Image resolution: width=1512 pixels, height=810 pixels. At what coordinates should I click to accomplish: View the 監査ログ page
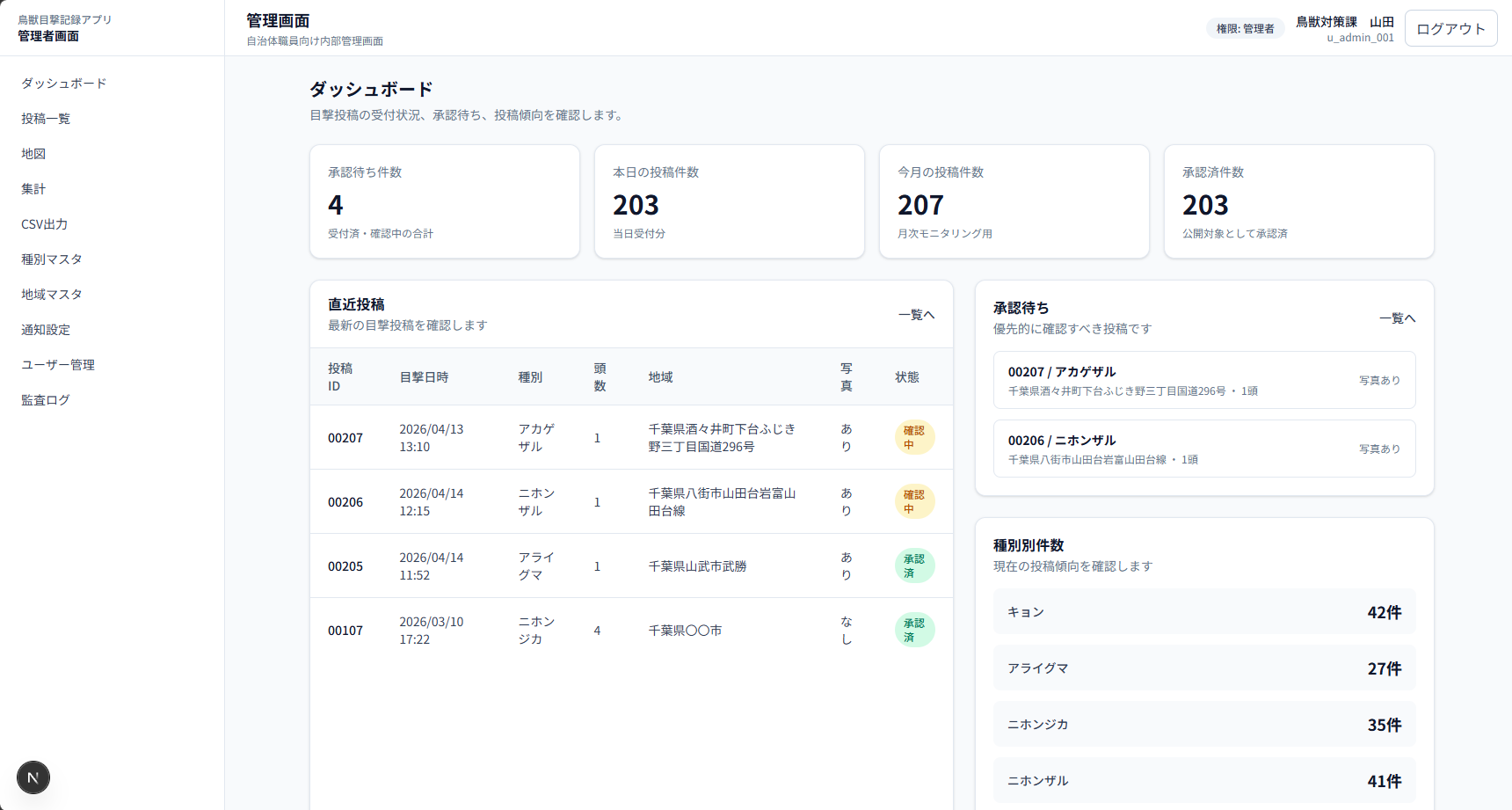pyautogui.click(x=46, y=400)
